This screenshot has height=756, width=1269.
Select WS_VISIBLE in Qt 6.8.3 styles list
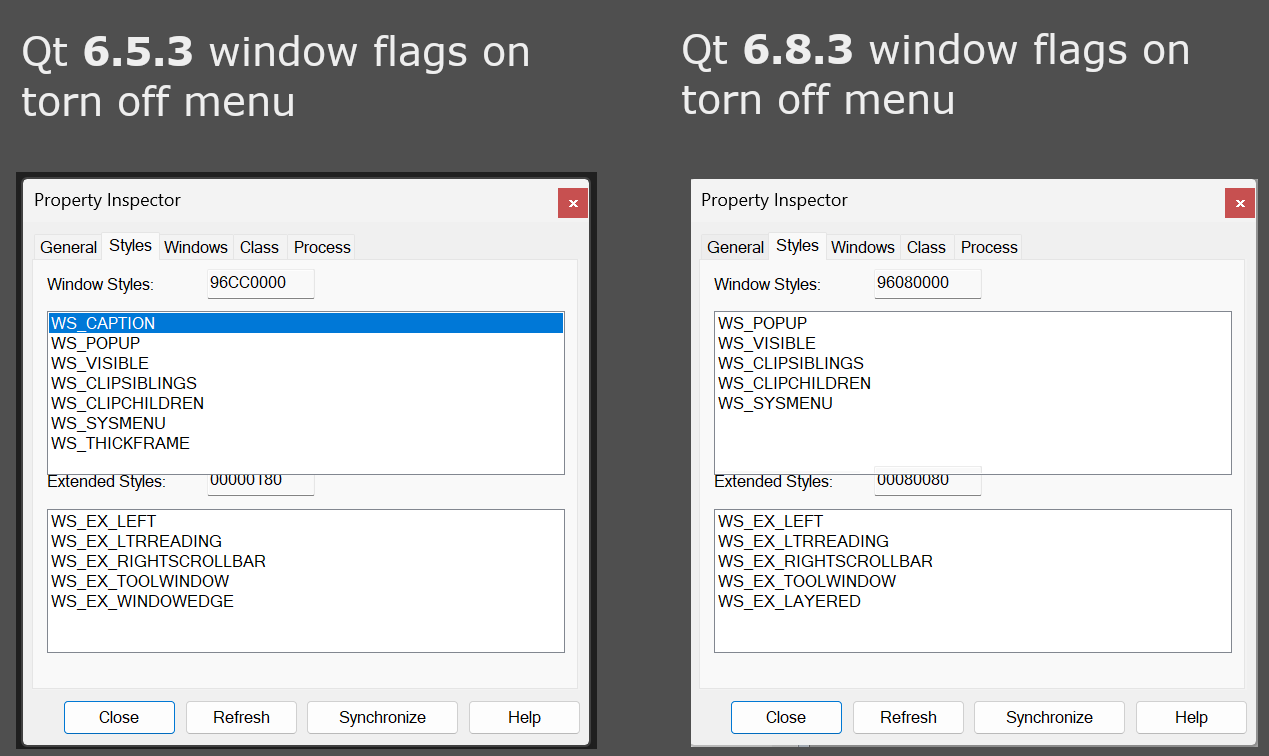pyautogui.click(x=973, y=343)
